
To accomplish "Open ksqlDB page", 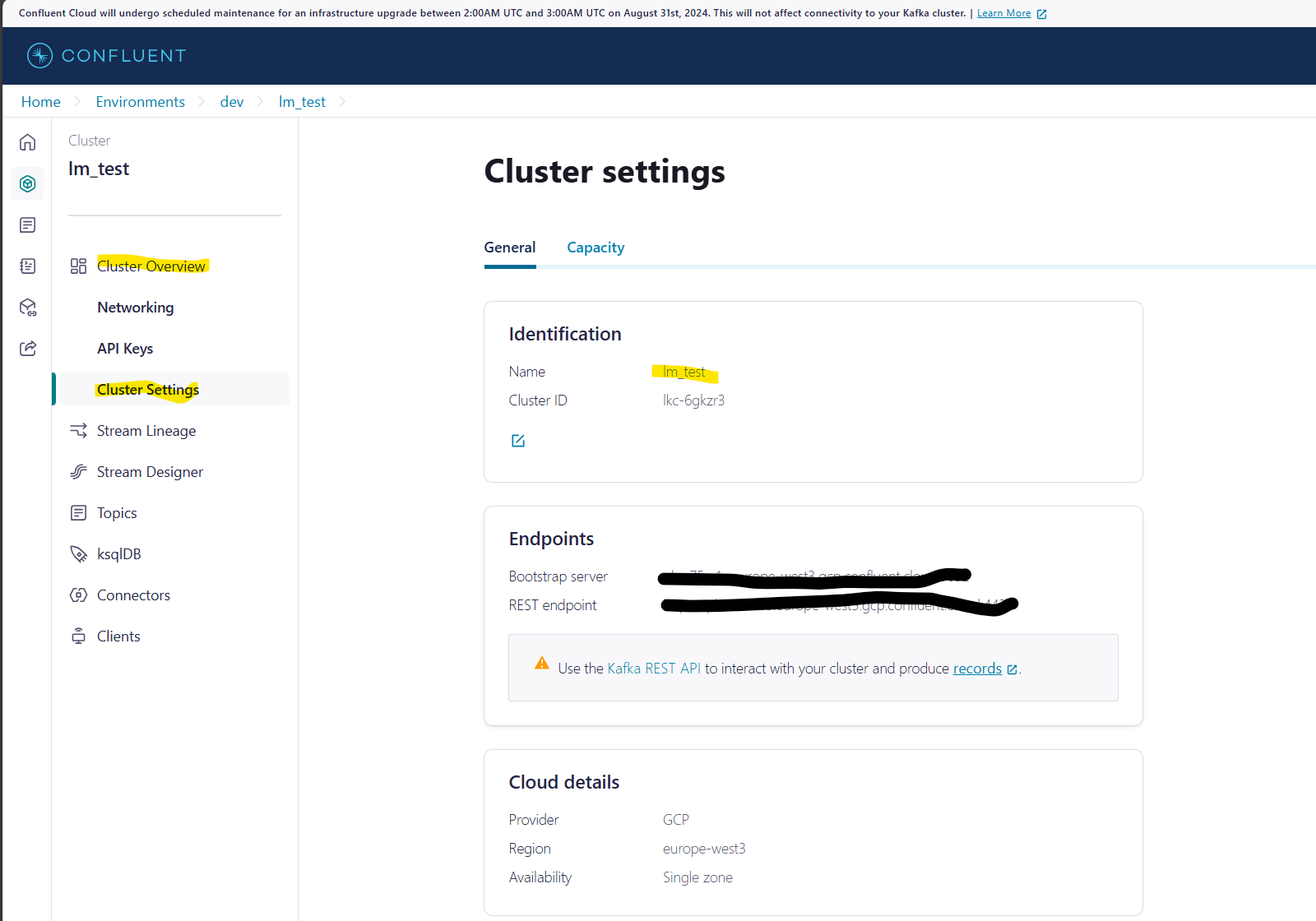I will (x=119, y=553).
